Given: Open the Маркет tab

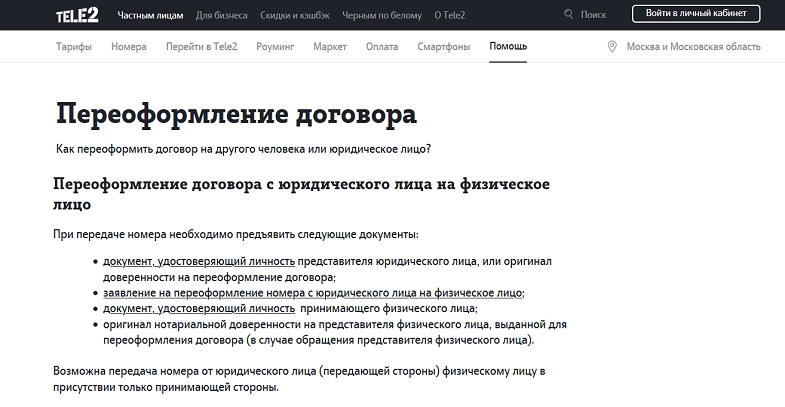Looking at the screenshot, I should 330,47.
